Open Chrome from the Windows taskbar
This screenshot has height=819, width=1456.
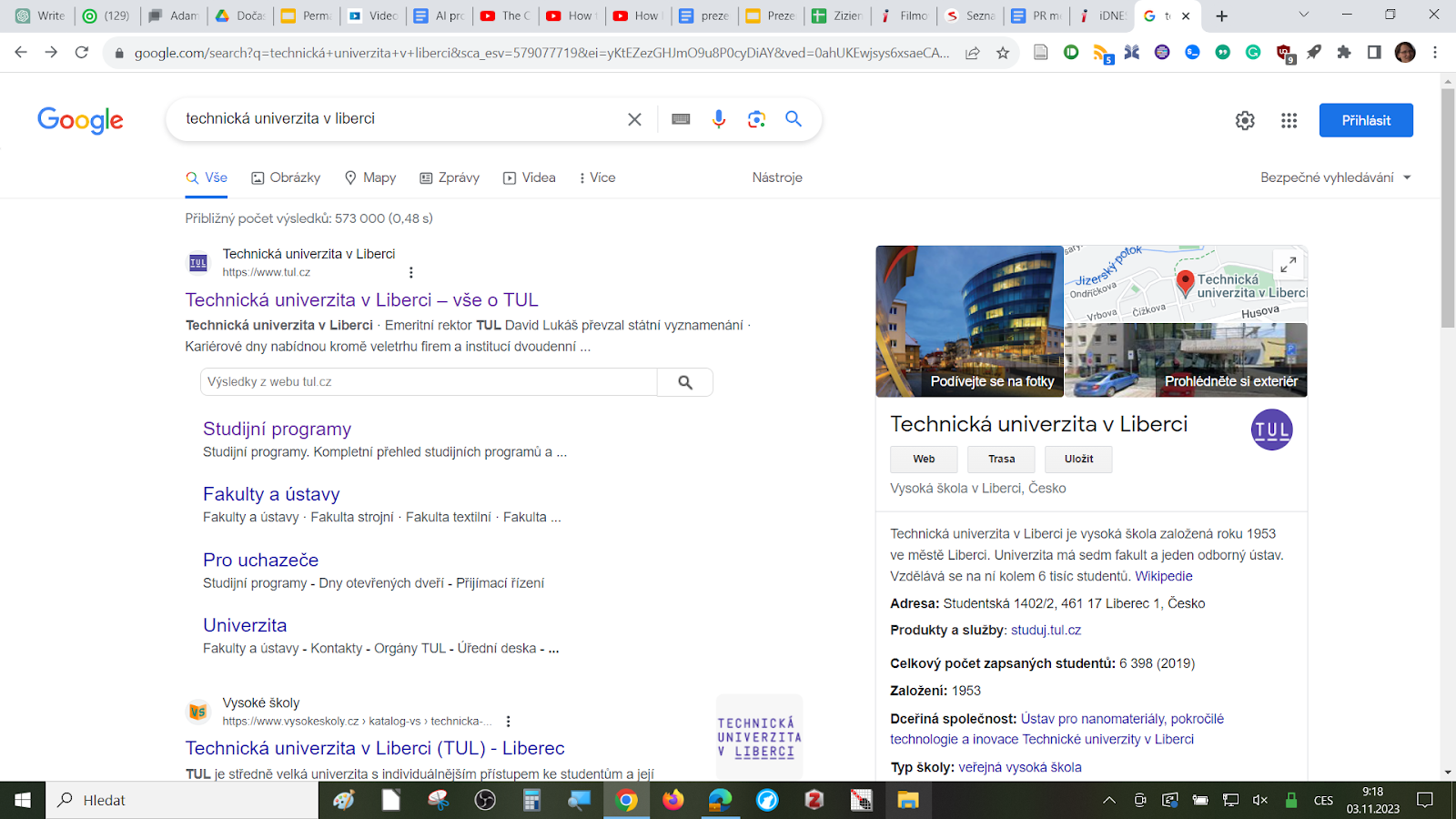(x=626, y=800)
